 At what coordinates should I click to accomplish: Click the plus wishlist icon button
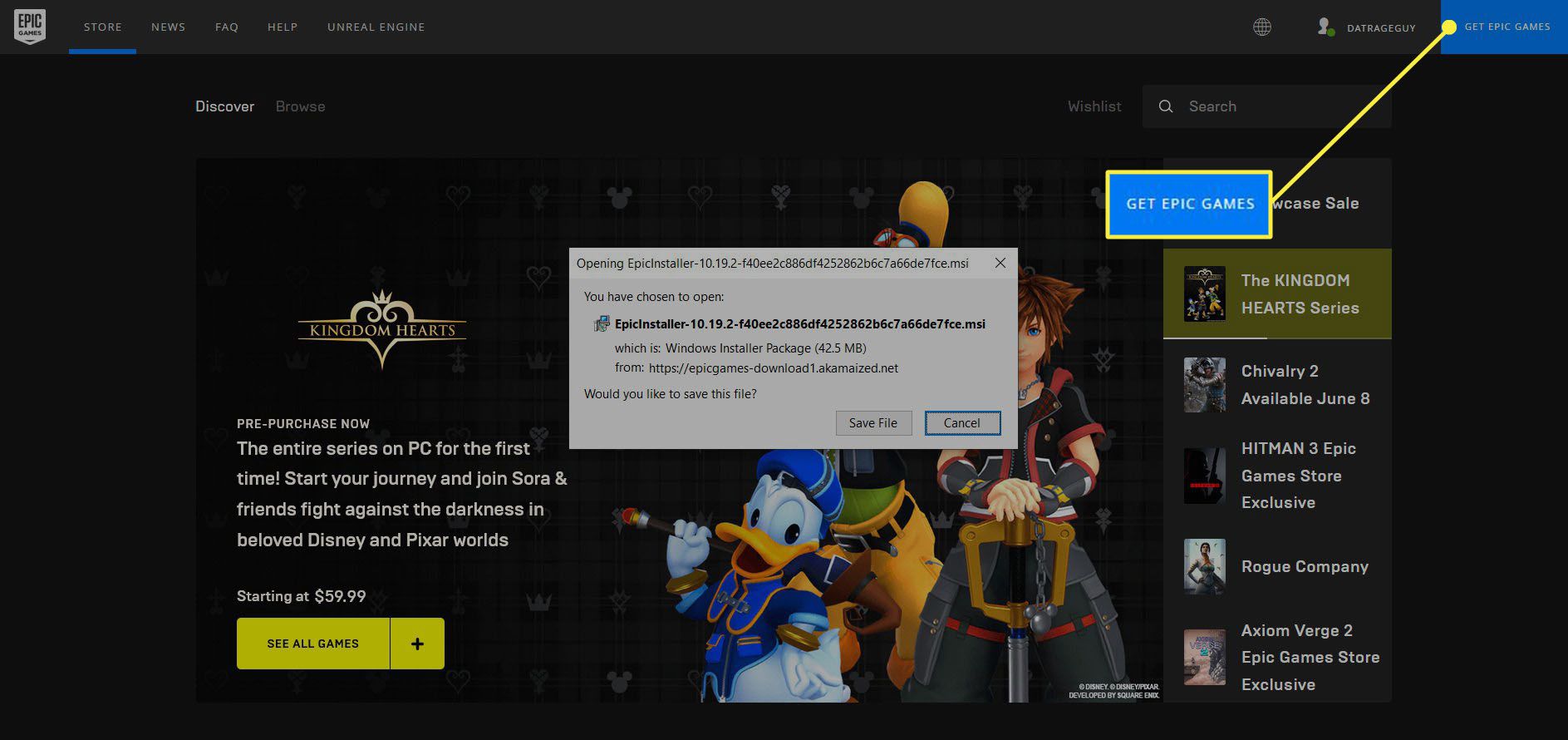(417, 644)
